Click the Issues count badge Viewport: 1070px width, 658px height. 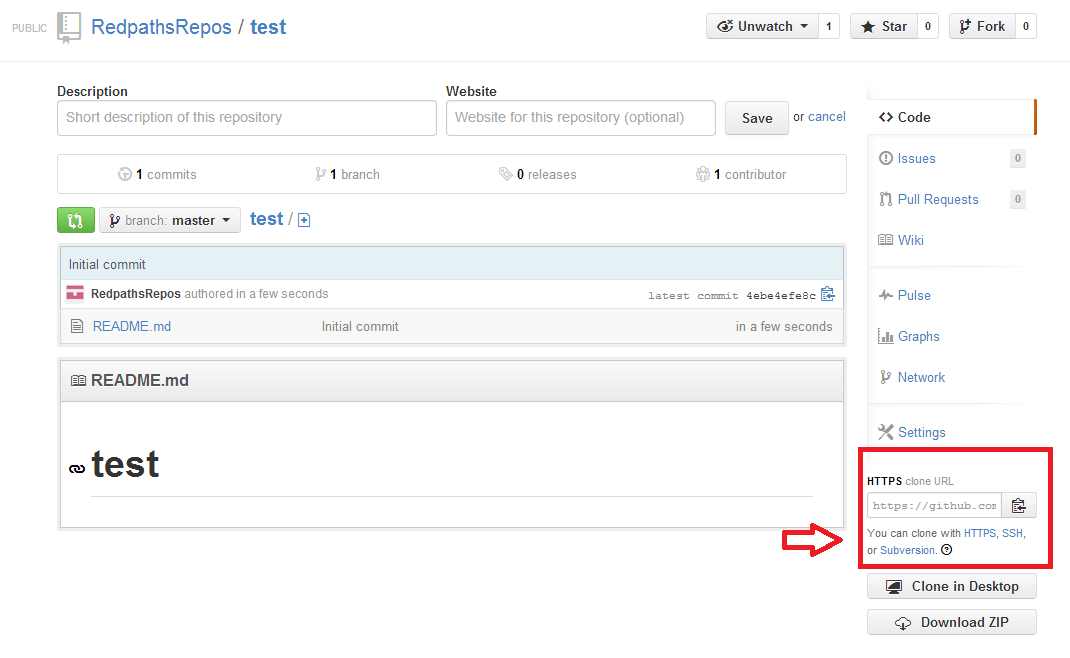[1017, 158]
